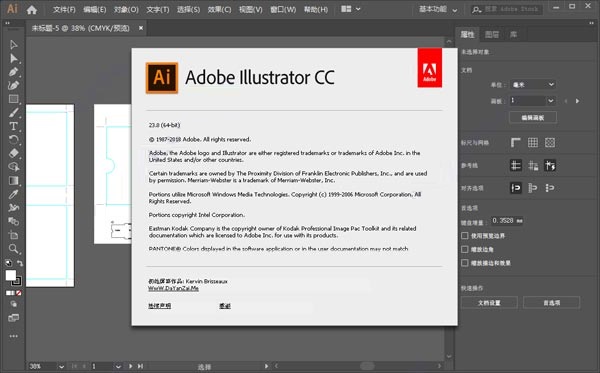
Task: Switch to the 图层 panel tab
Action: (492, 34)
